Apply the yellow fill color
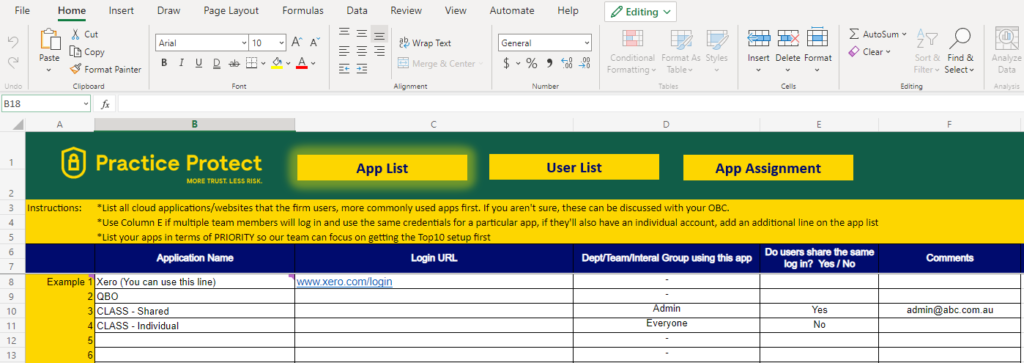The height and width of the screenshot is (363, 1024). coord(277,63)
